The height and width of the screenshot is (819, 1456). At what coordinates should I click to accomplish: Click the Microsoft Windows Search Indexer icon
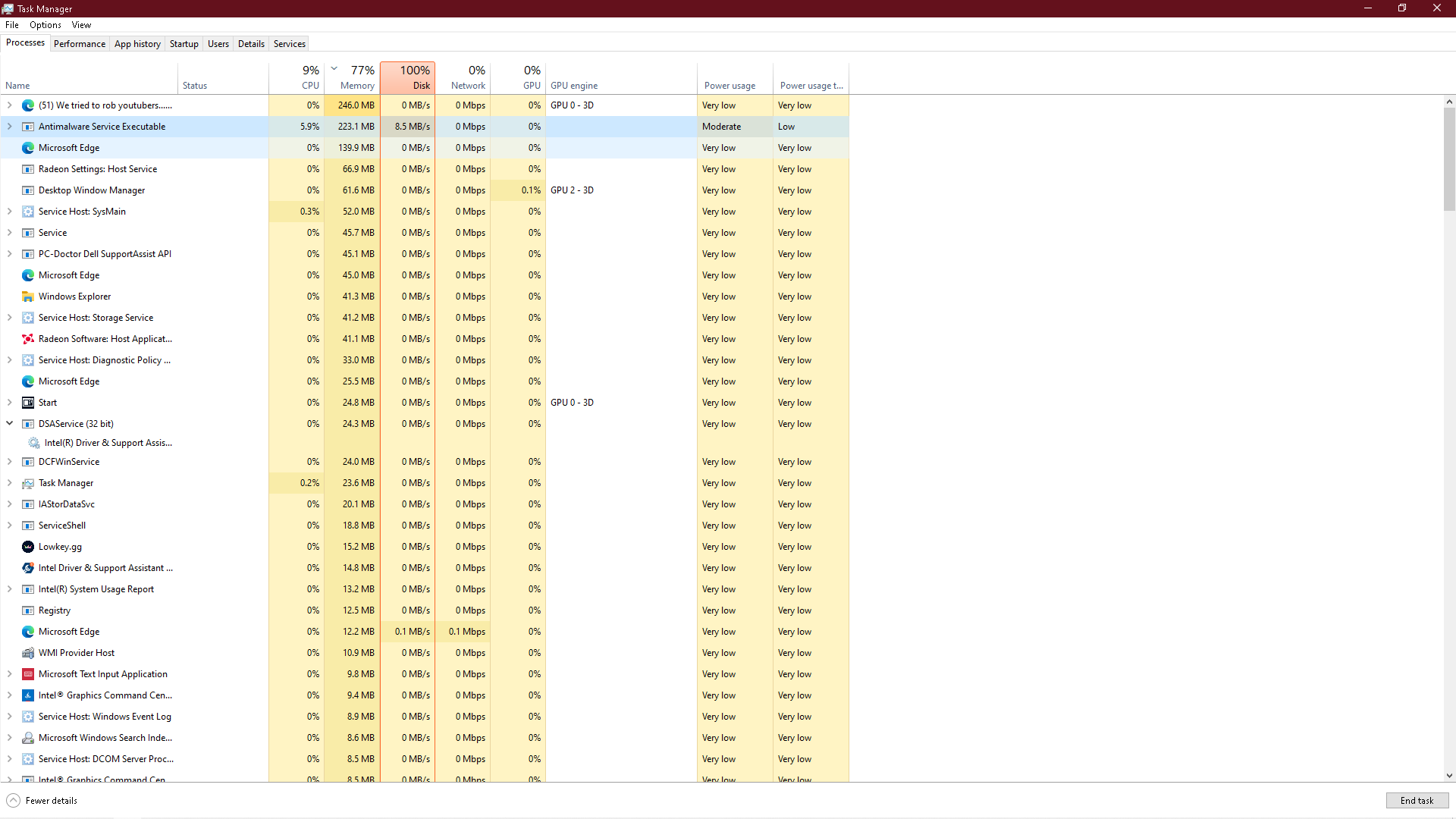[x=28, y=738]
